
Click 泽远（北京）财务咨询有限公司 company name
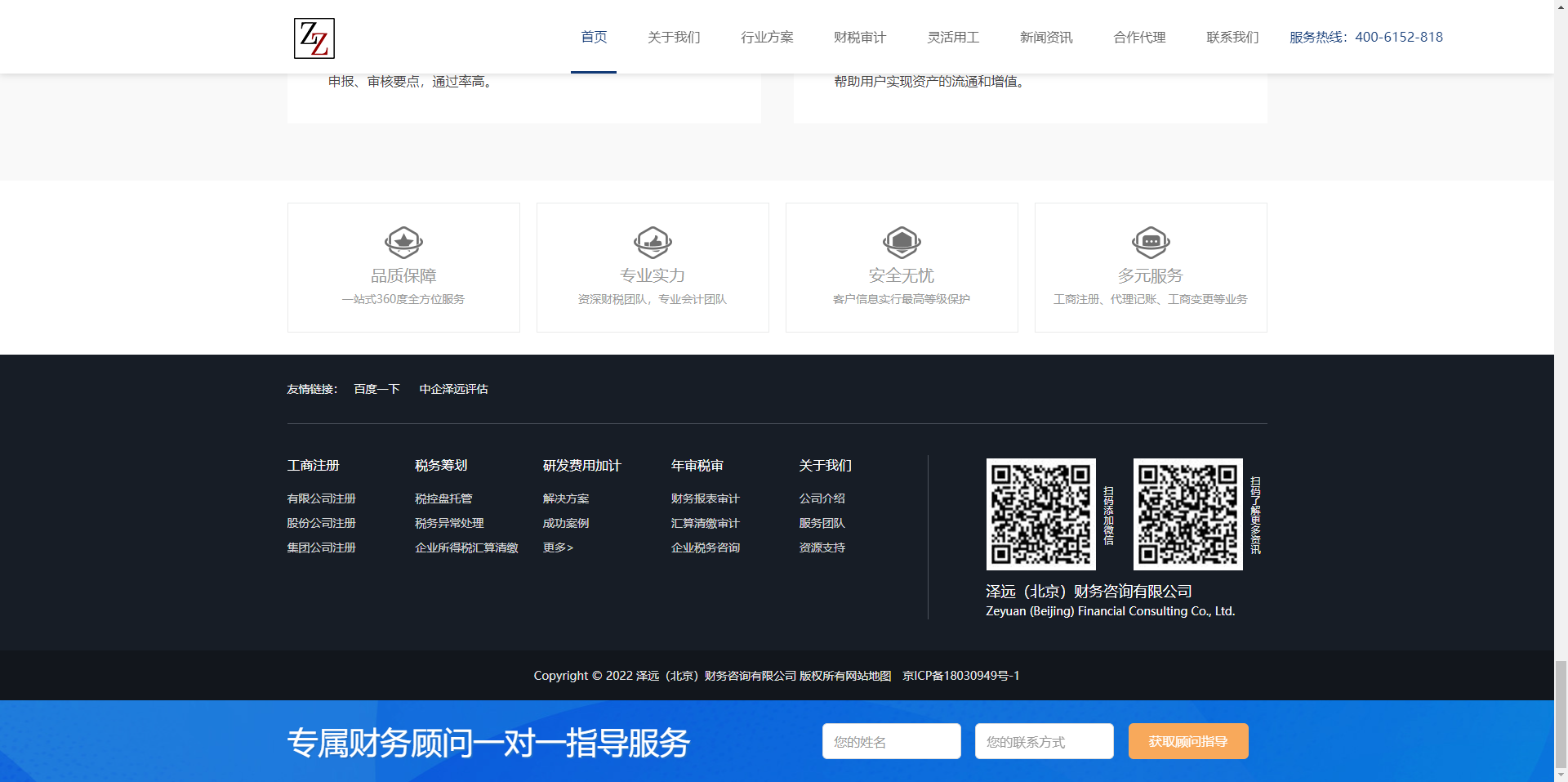click(x=1089, y=591)
